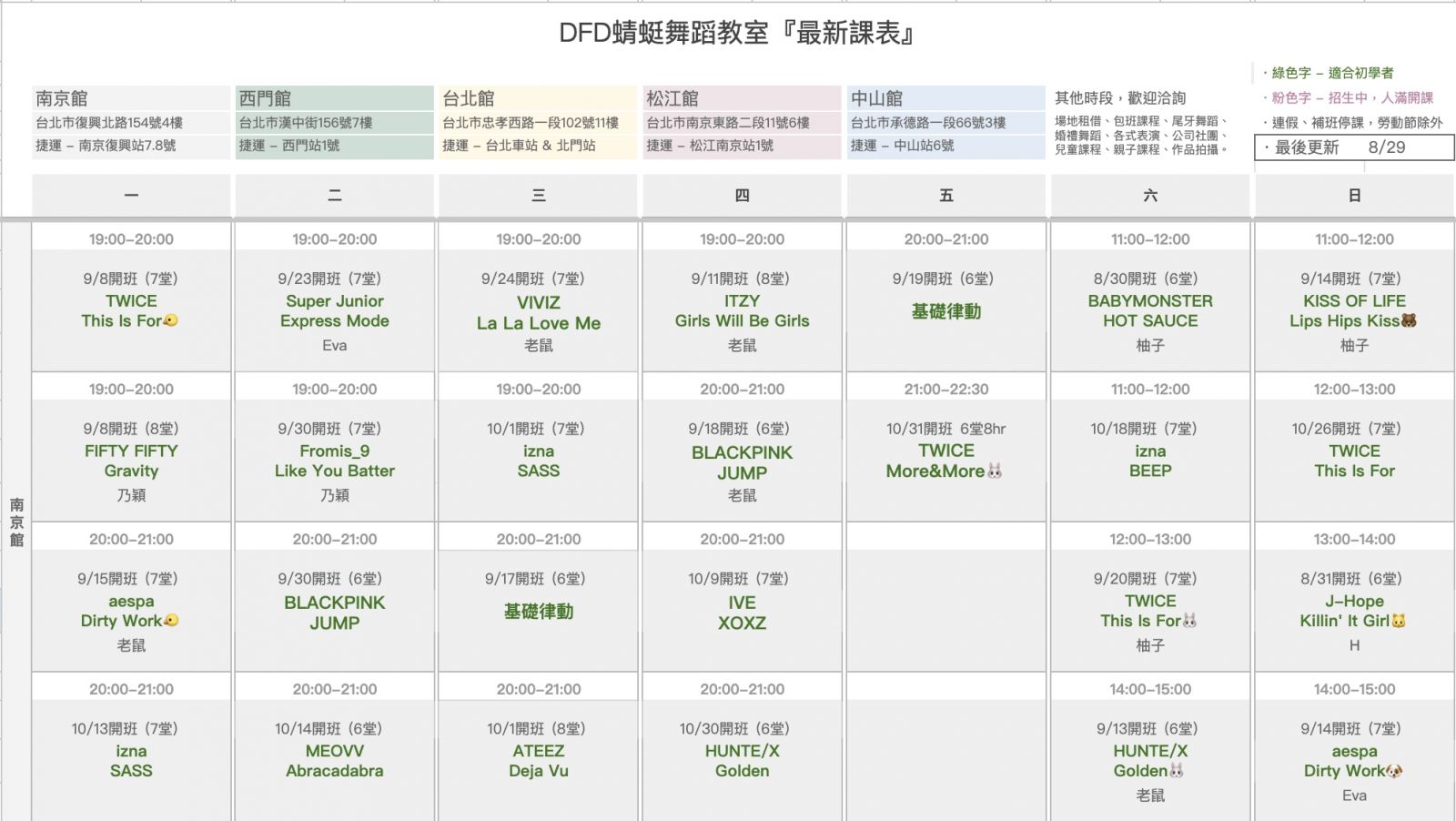1456x821 pixels.
Task: Click the bear emoji after Lips Hips Kiss
Action: [x=1409, y=320]
